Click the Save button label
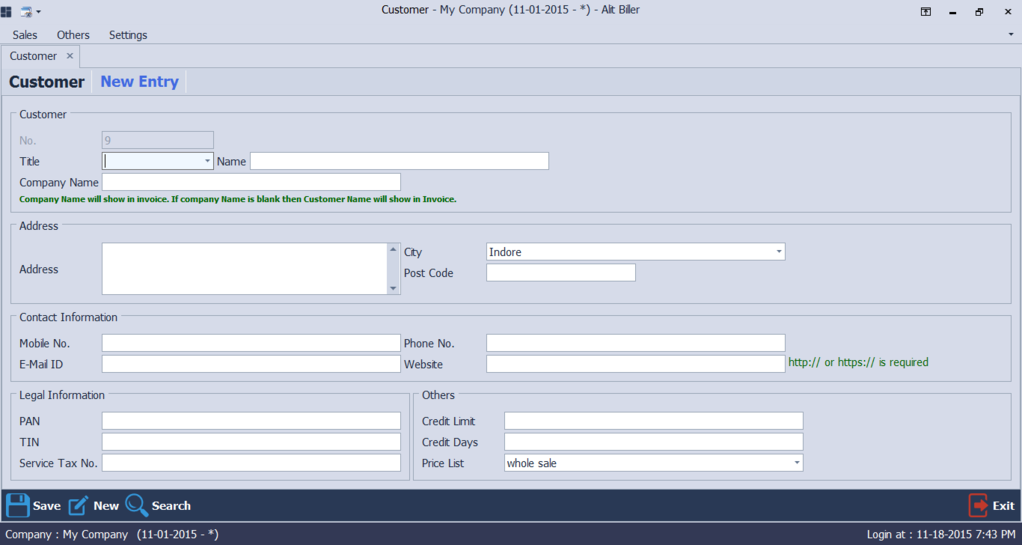The height and width of the screenshot is (545, 1022). point(47,506)
